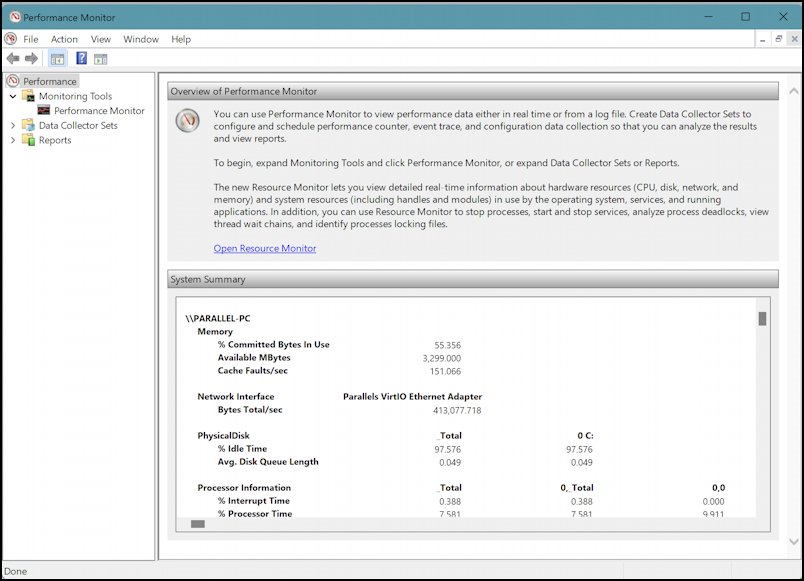This screenshot has width=804, height=581.
Task: Click the Reports folder icon
Action: tap(29, 140)
